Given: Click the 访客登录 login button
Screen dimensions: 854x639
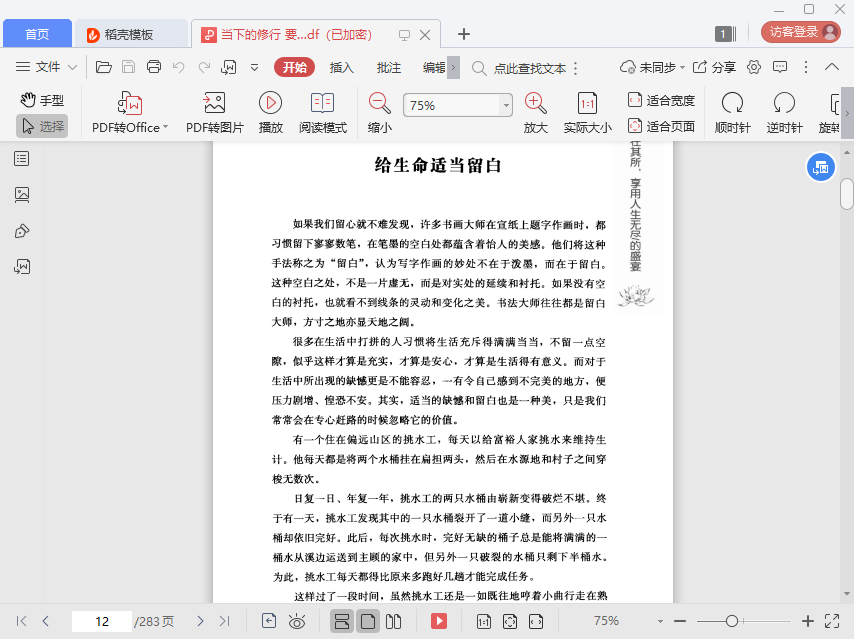Looking at the screenshot, I should point(801,32).
